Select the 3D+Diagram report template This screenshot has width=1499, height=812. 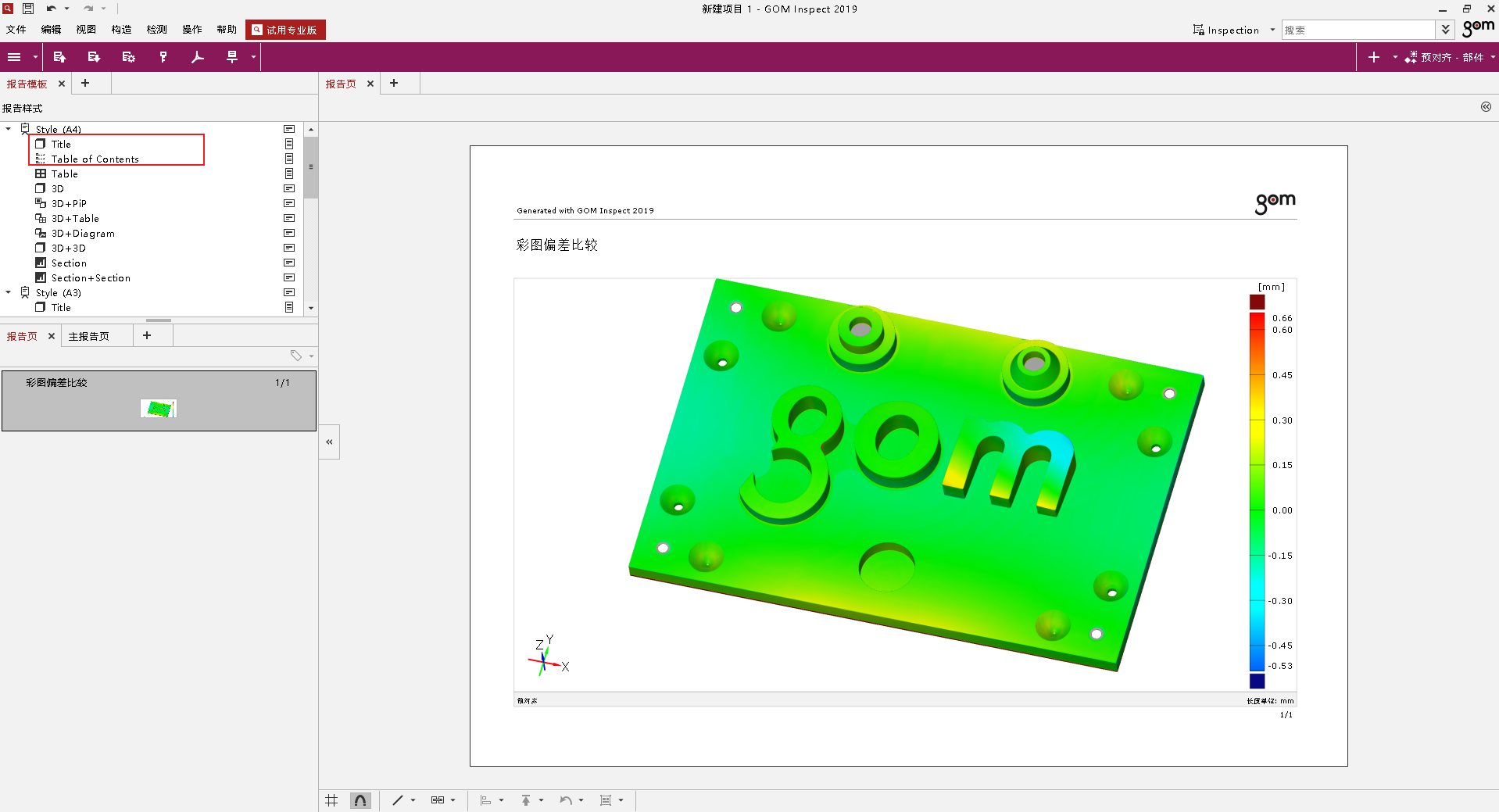click(83, 234)
